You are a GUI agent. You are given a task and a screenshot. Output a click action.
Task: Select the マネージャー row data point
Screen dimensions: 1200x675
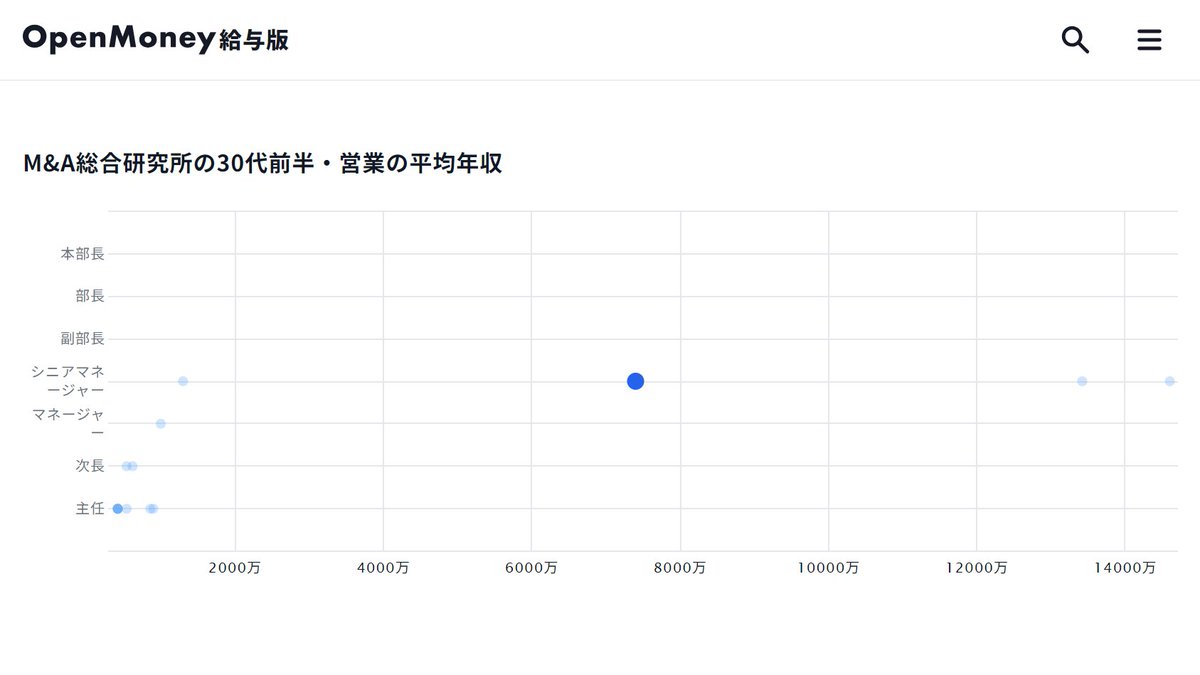click(x=160, y=424)
